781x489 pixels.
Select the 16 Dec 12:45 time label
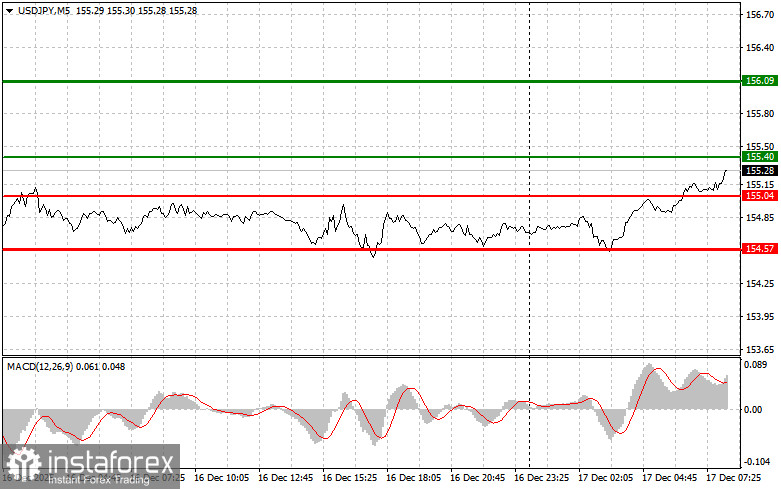[285, 478]
